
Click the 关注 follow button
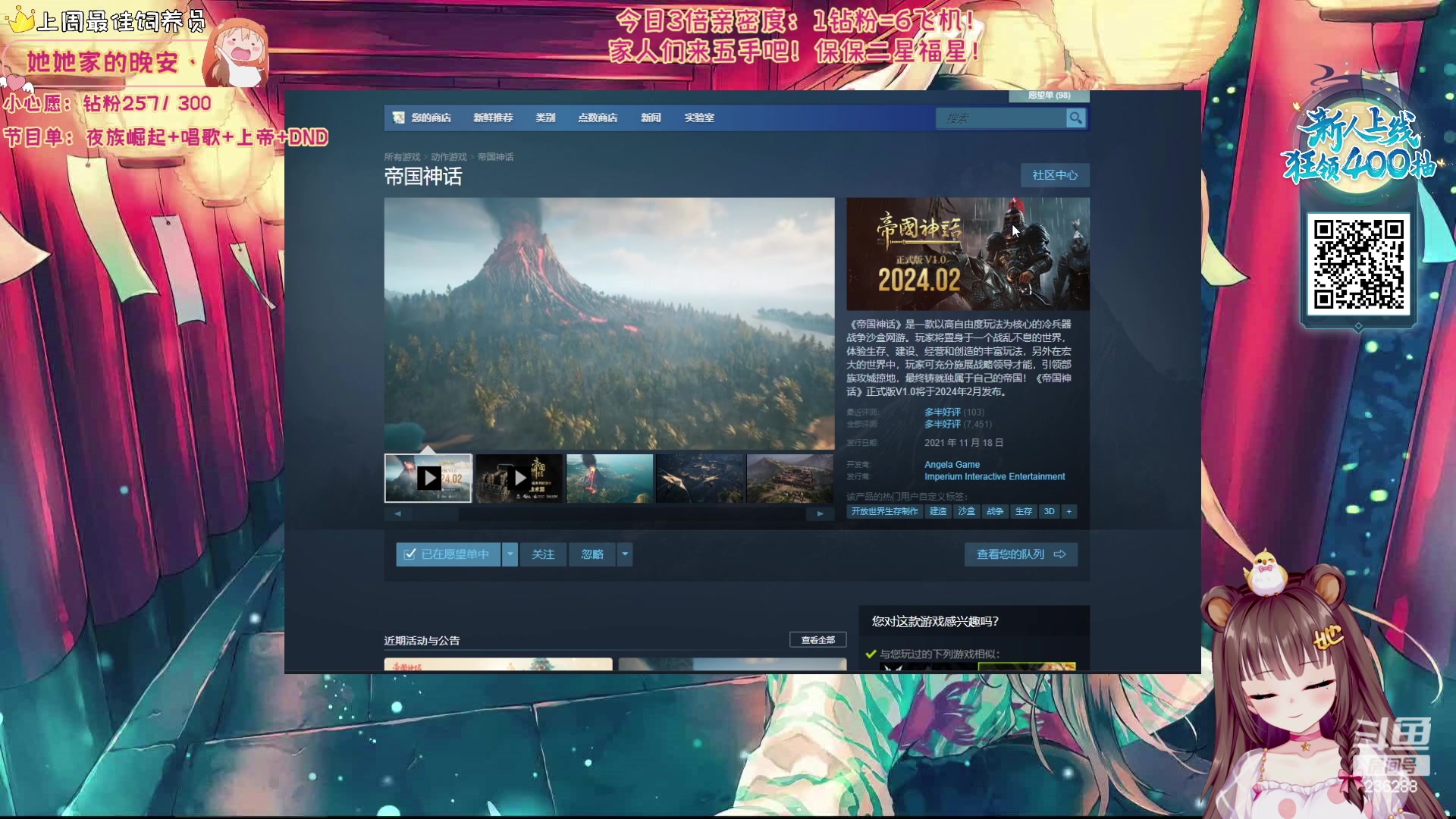click(x=543, y=554)
